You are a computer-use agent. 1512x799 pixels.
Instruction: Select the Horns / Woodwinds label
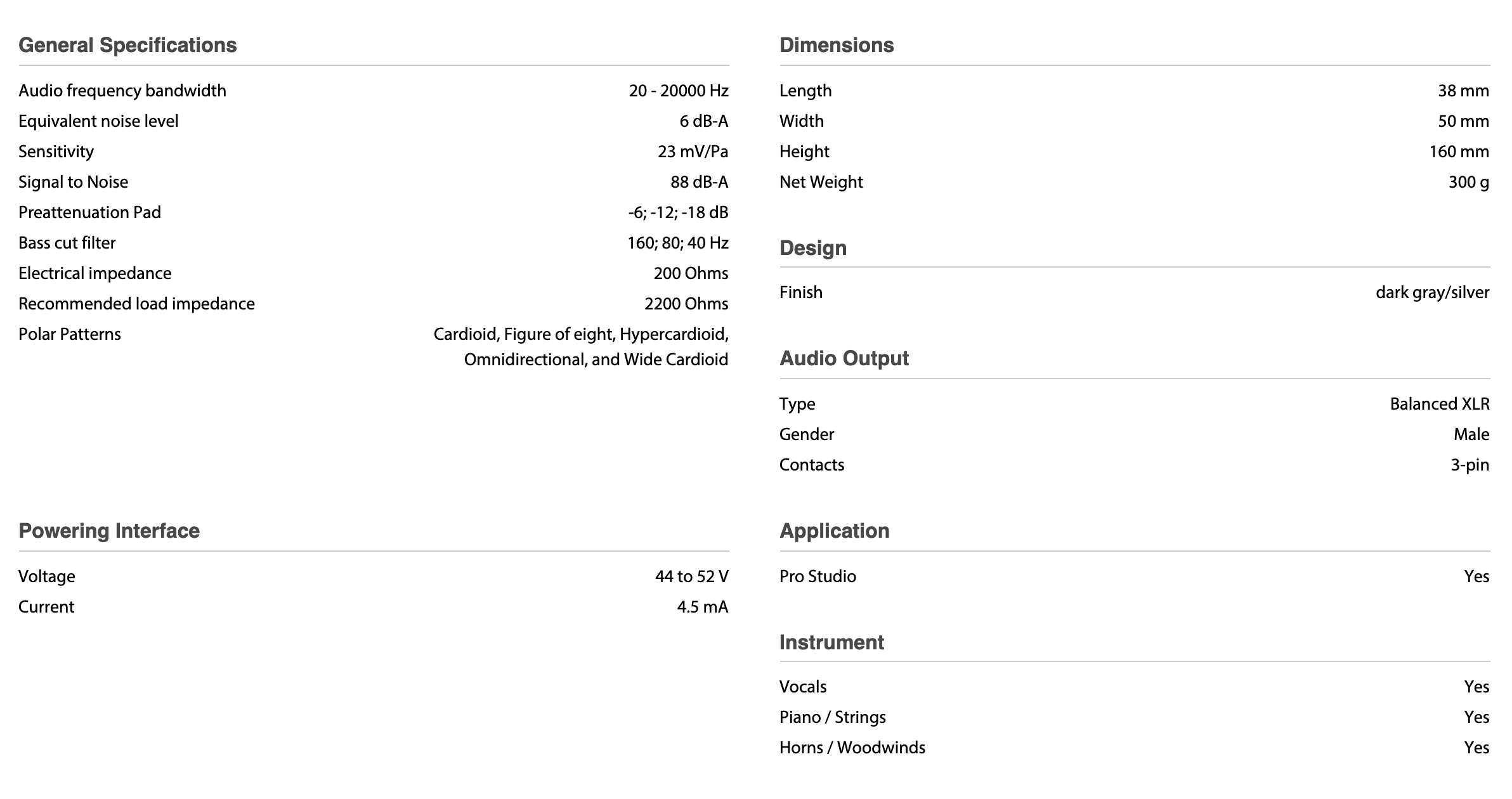tap(852, 748)
